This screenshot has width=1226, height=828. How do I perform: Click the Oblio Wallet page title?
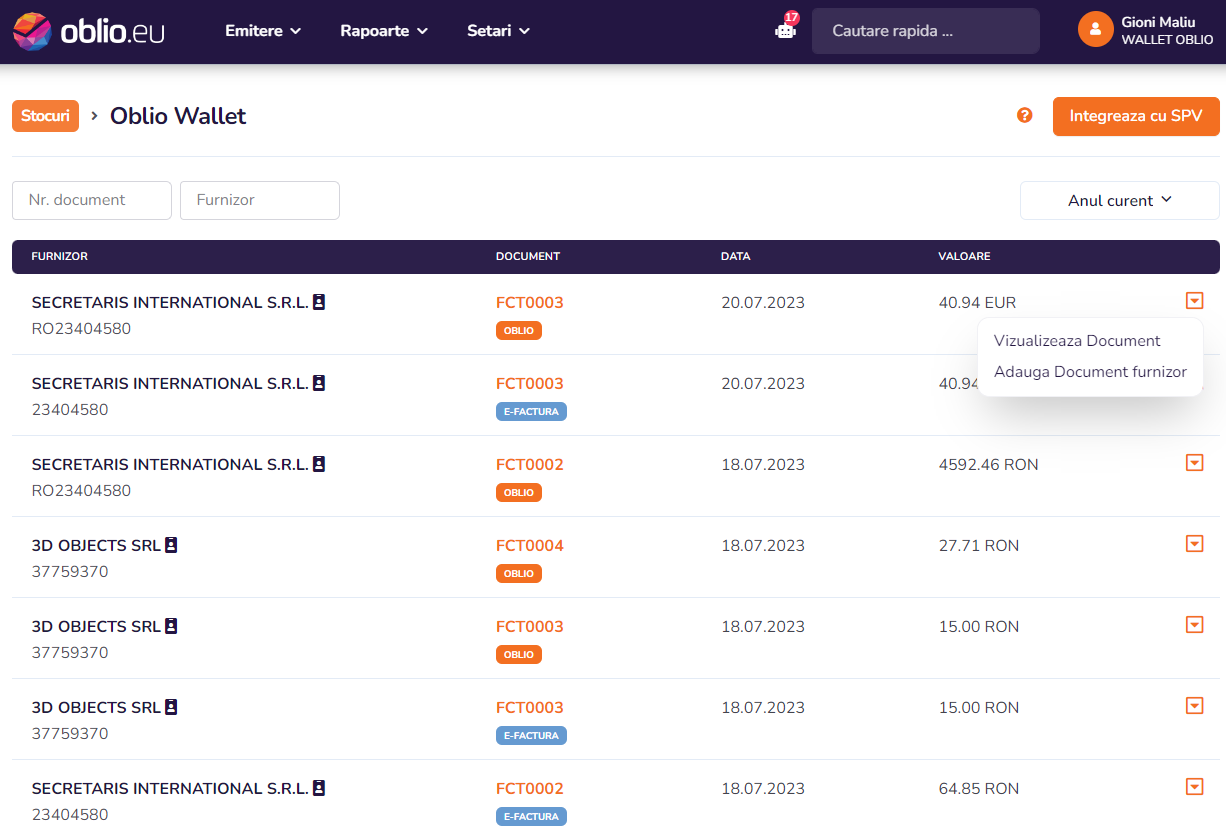[x=178, y=116]
